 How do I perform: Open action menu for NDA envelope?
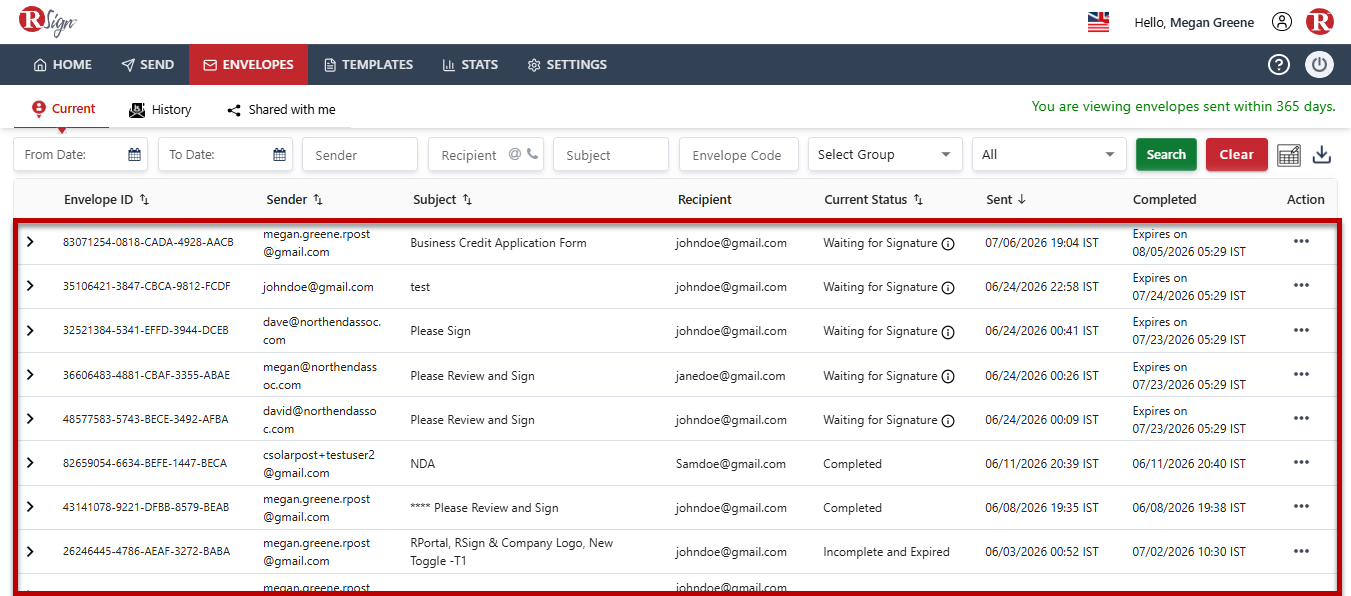coord(1301,462)
